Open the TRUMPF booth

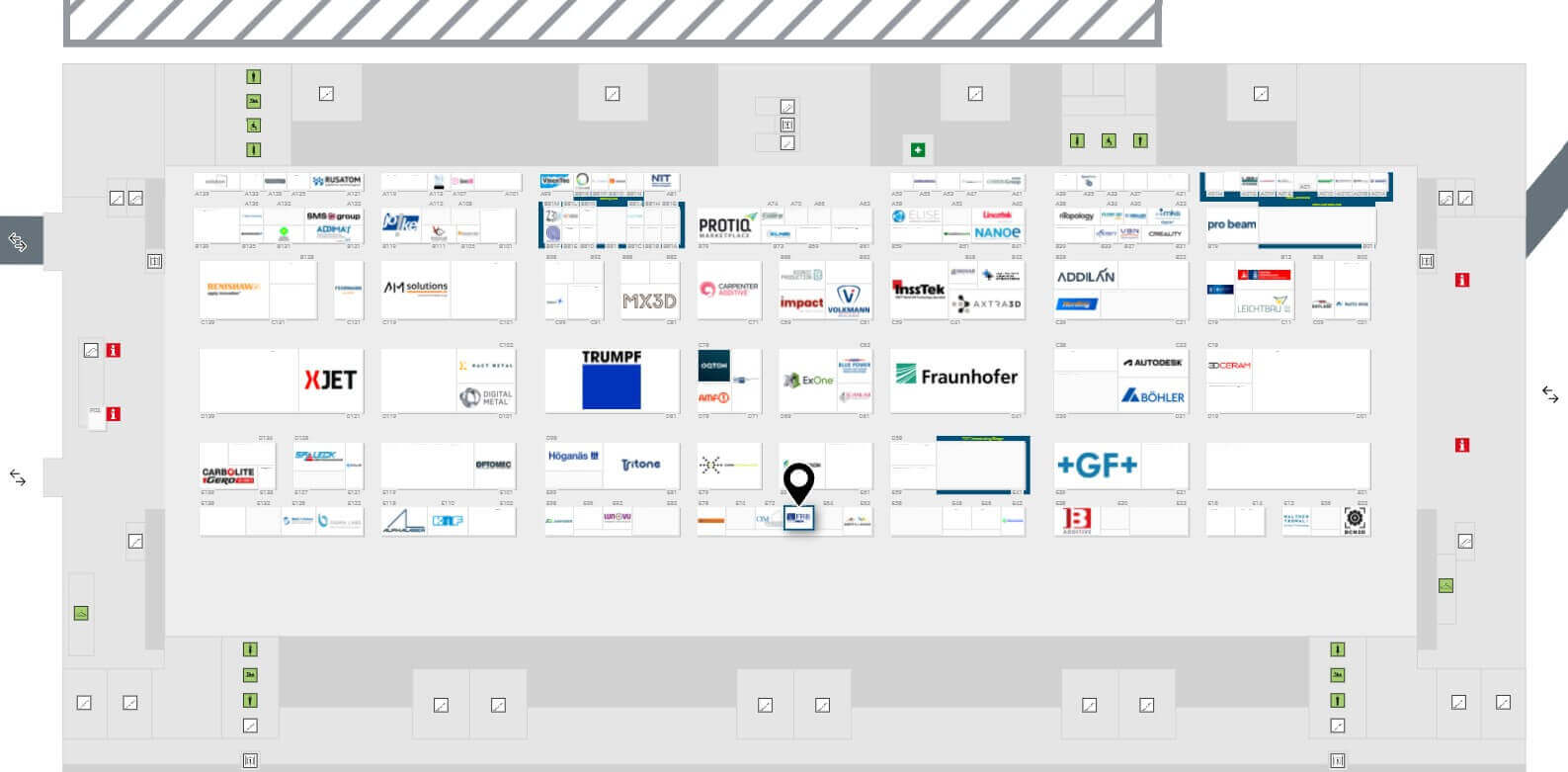(612, 381)
